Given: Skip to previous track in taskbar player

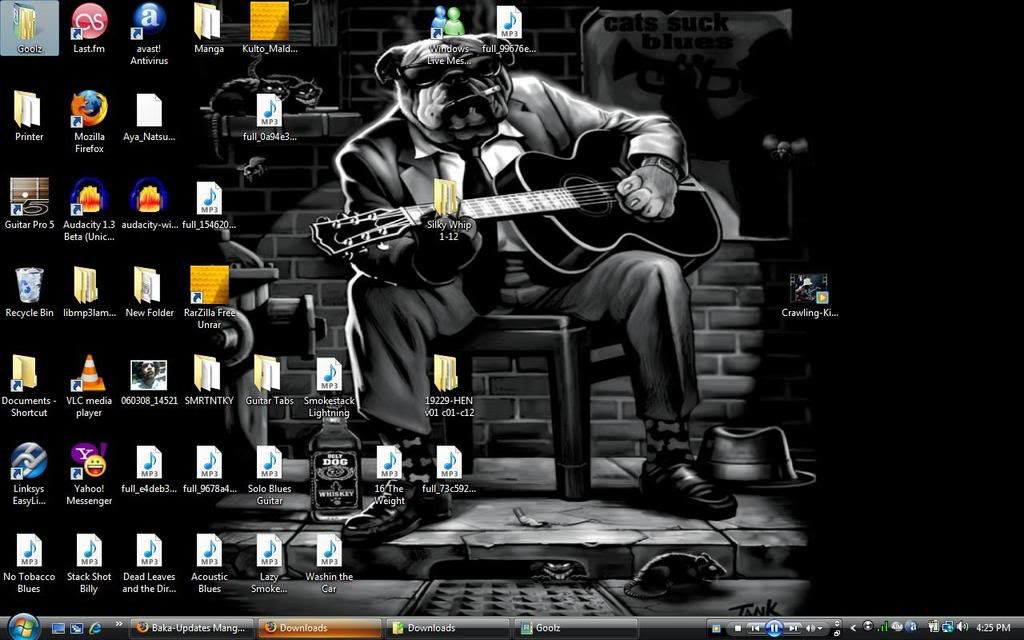Looking at the screenshot, I should [754, 628].
